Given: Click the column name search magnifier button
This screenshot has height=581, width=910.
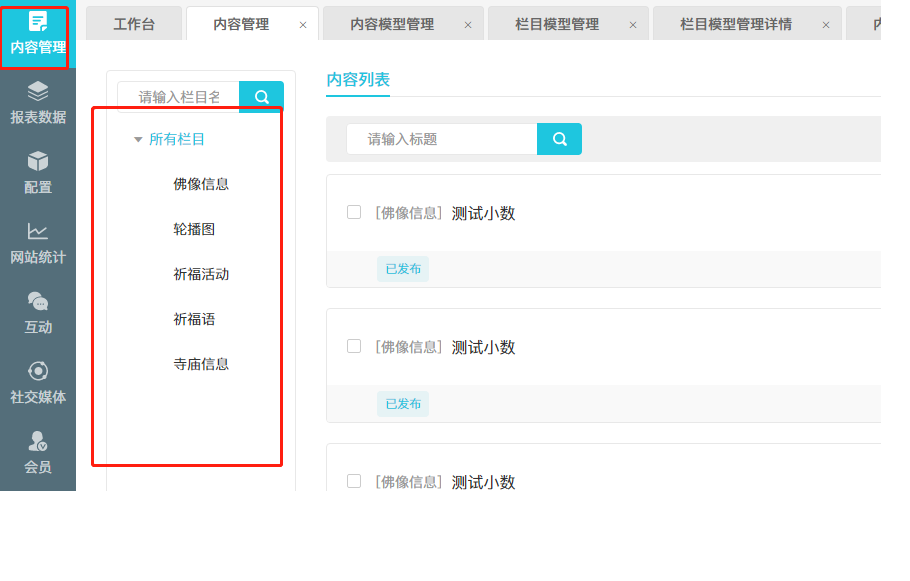Looking at the screenshot, I should pos(261,96).
